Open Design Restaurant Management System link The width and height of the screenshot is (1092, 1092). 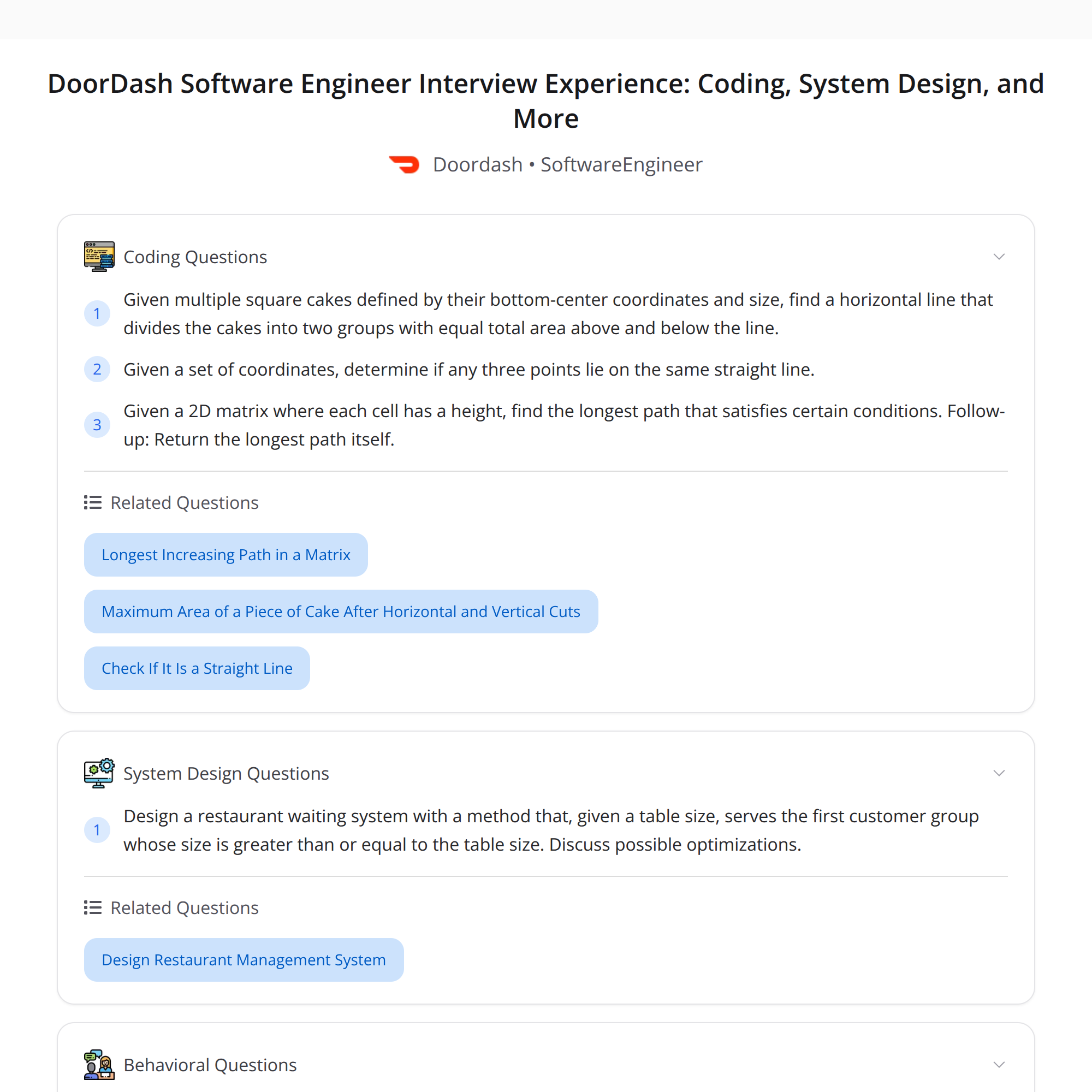coord(244,960)
